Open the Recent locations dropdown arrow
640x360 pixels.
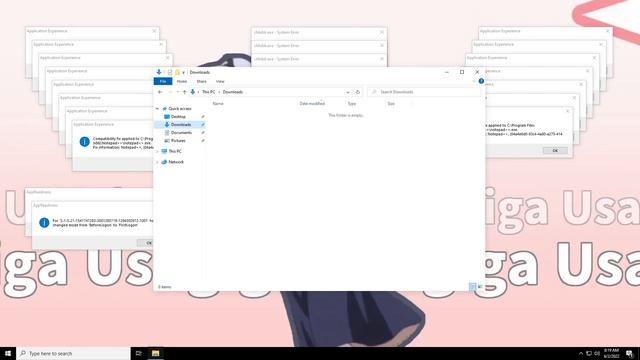(178, 92)
